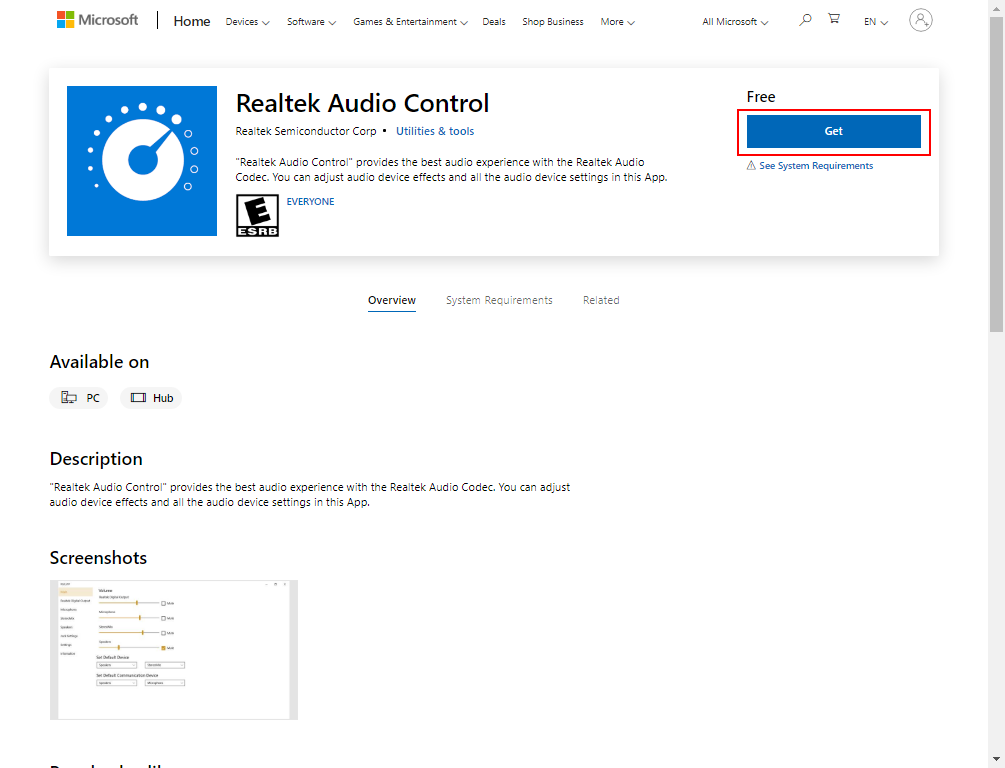Click the Get button

(834, 131)
